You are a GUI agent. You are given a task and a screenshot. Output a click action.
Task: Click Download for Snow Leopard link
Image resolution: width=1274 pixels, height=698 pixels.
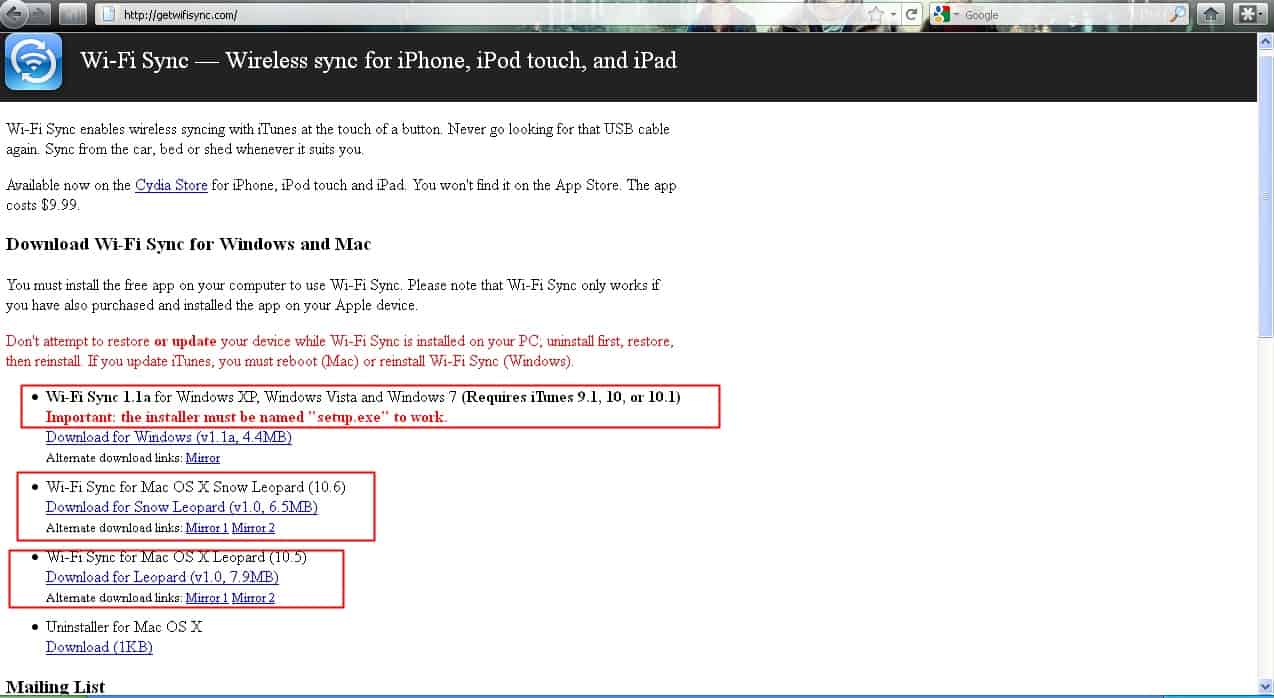[182, 507]
